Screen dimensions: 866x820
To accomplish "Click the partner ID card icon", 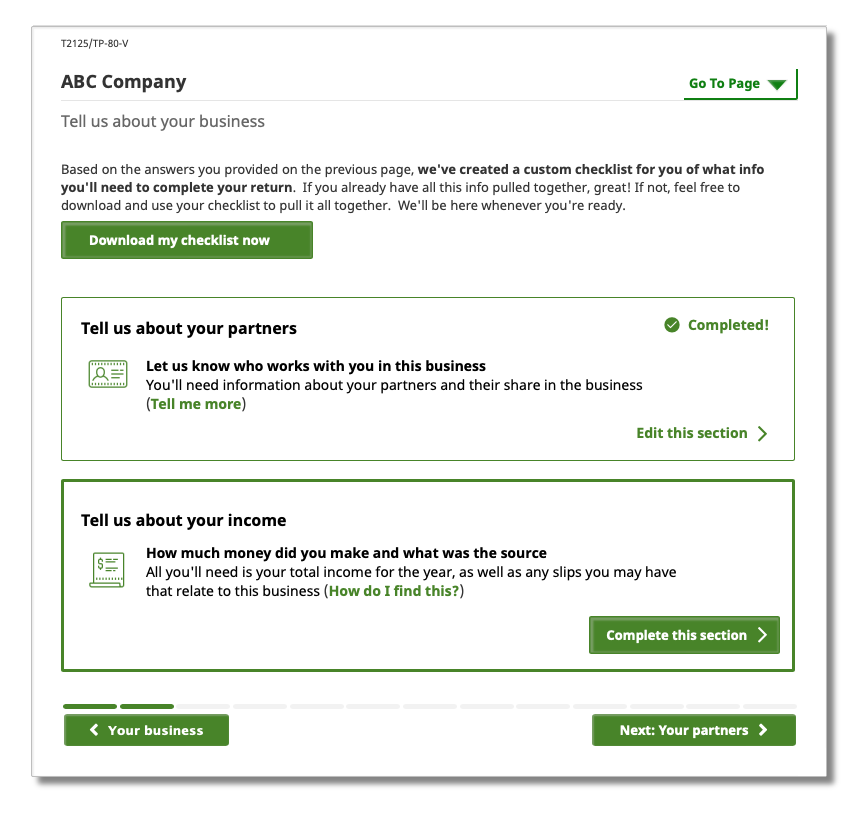I will coord(107,374).
